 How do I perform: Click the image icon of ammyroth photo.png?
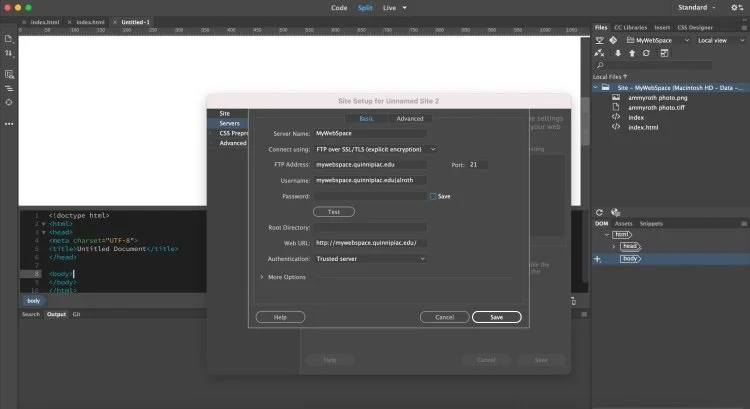[616, 97]
